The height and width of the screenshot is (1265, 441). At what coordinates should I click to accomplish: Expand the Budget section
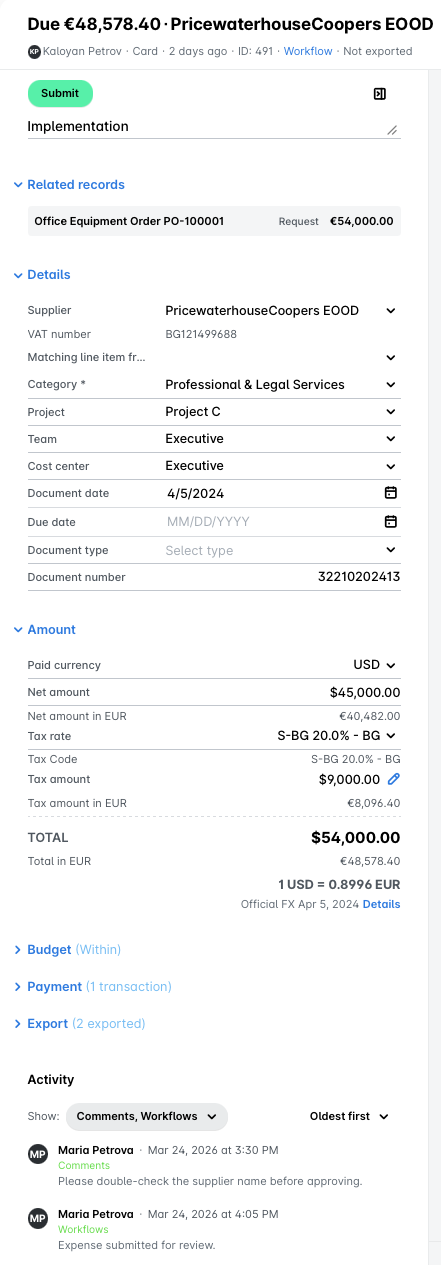tap(67, 950)
